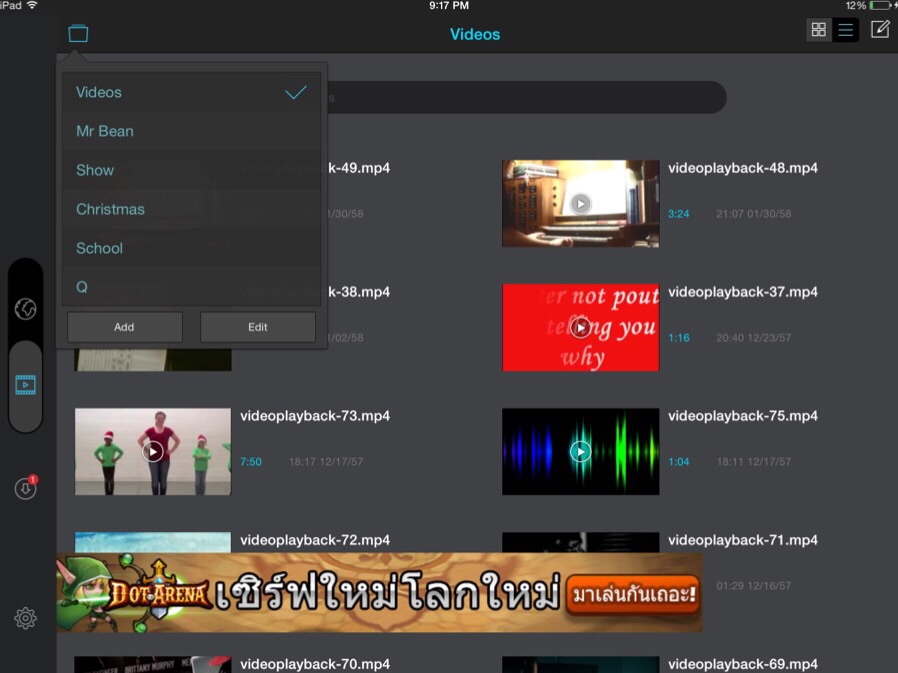Select videoplayback-70.mp4 title
The width and height of the screenshot is (898, 673).
coord(315,664)
